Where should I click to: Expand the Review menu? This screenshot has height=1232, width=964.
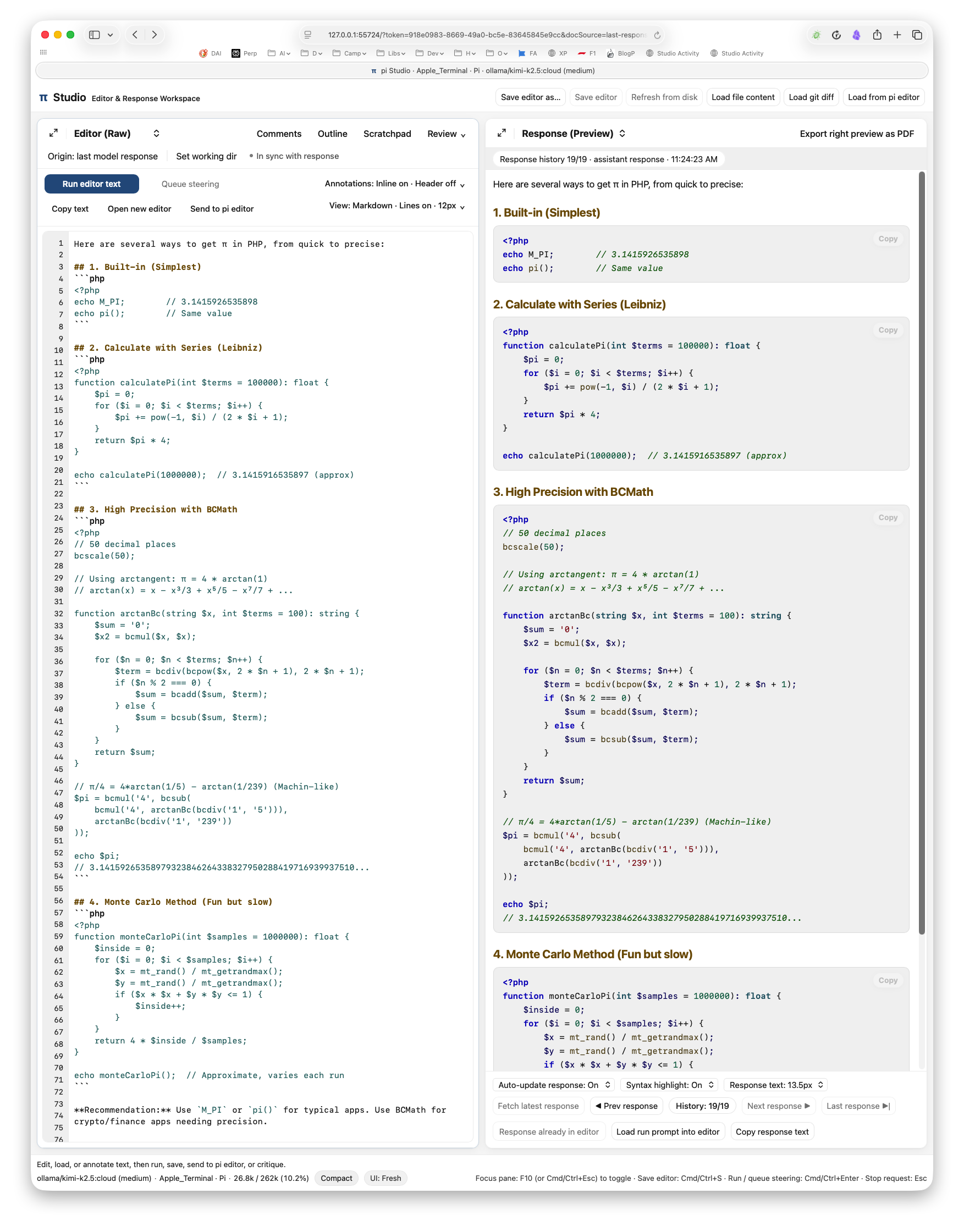tap(446, 134)
